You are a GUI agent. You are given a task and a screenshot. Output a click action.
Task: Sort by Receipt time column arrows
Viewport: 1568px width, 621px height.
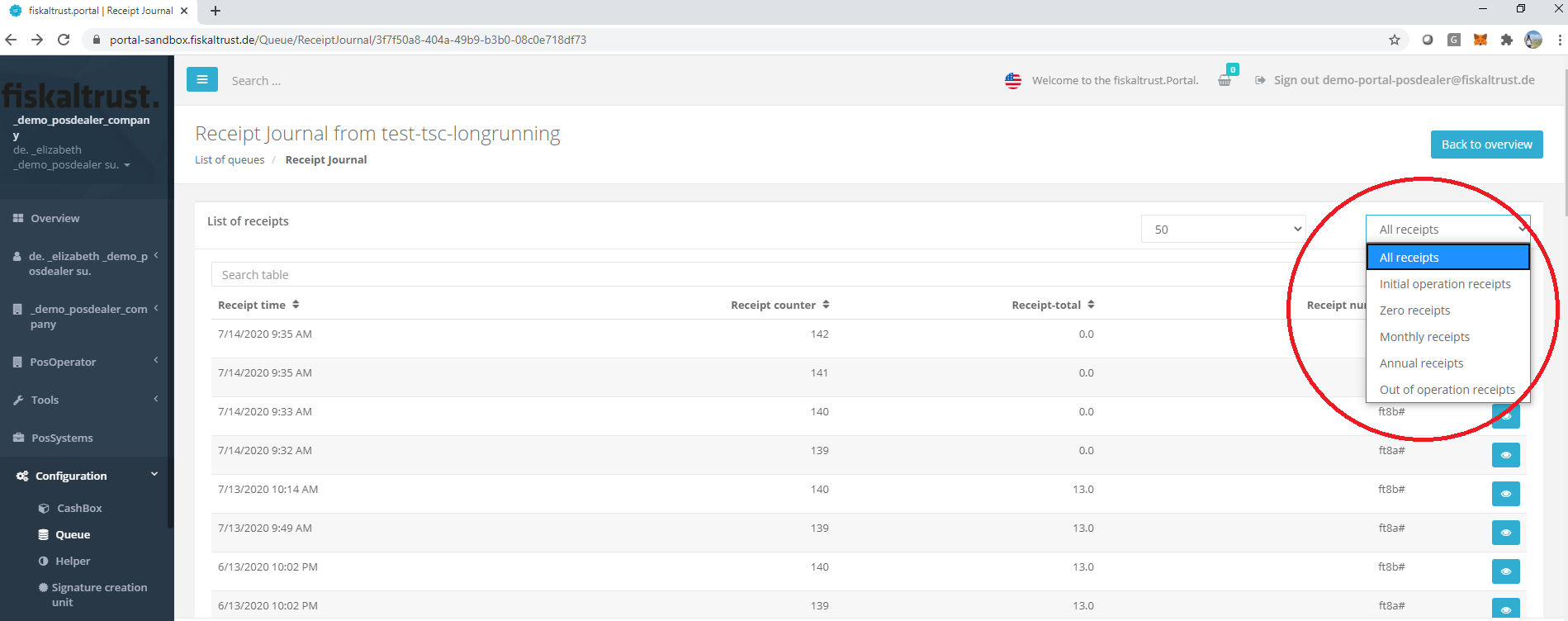[296, 305]
